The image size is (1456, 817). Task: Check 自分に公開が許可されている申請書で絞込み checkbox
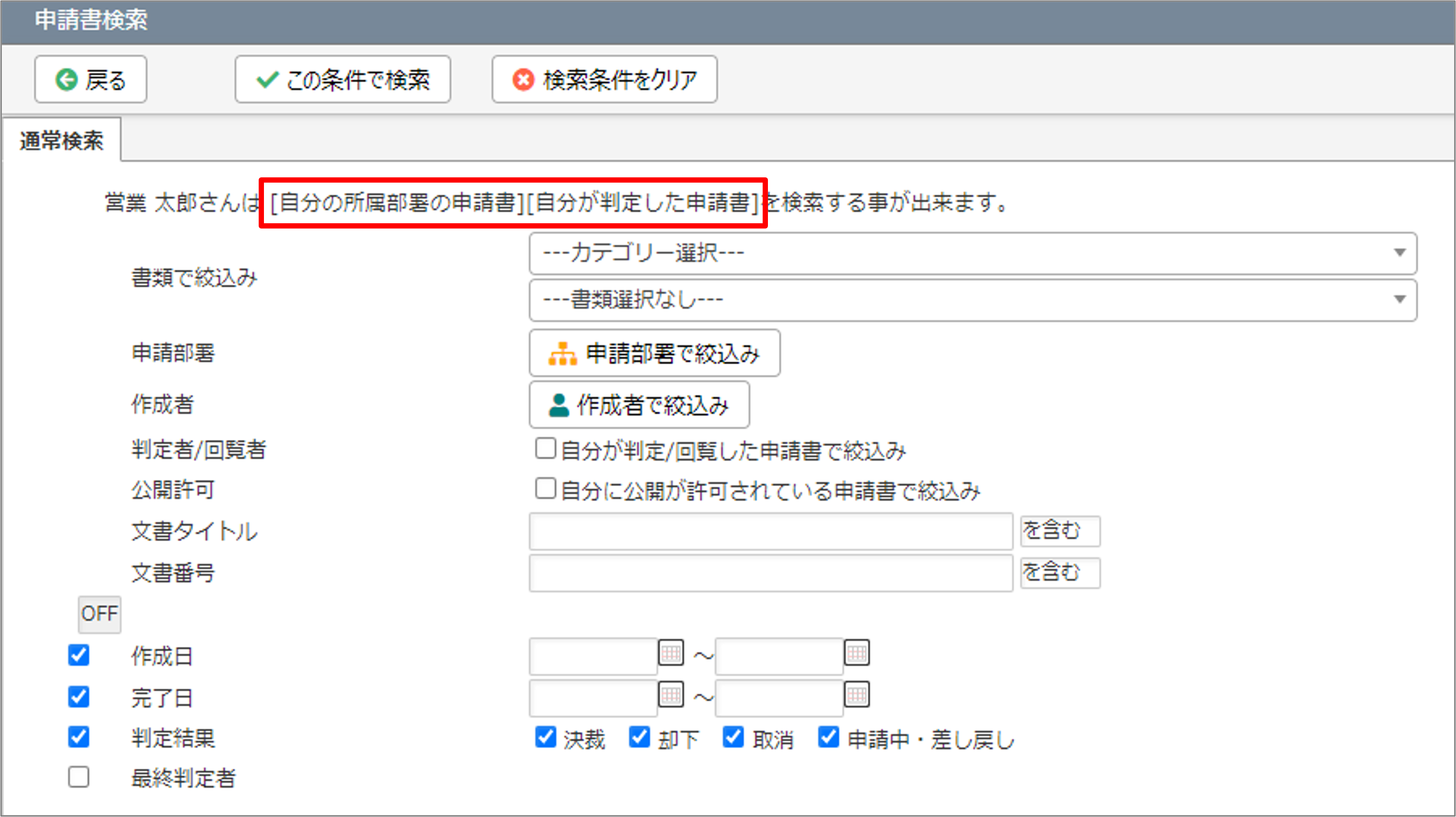(546, 489)
